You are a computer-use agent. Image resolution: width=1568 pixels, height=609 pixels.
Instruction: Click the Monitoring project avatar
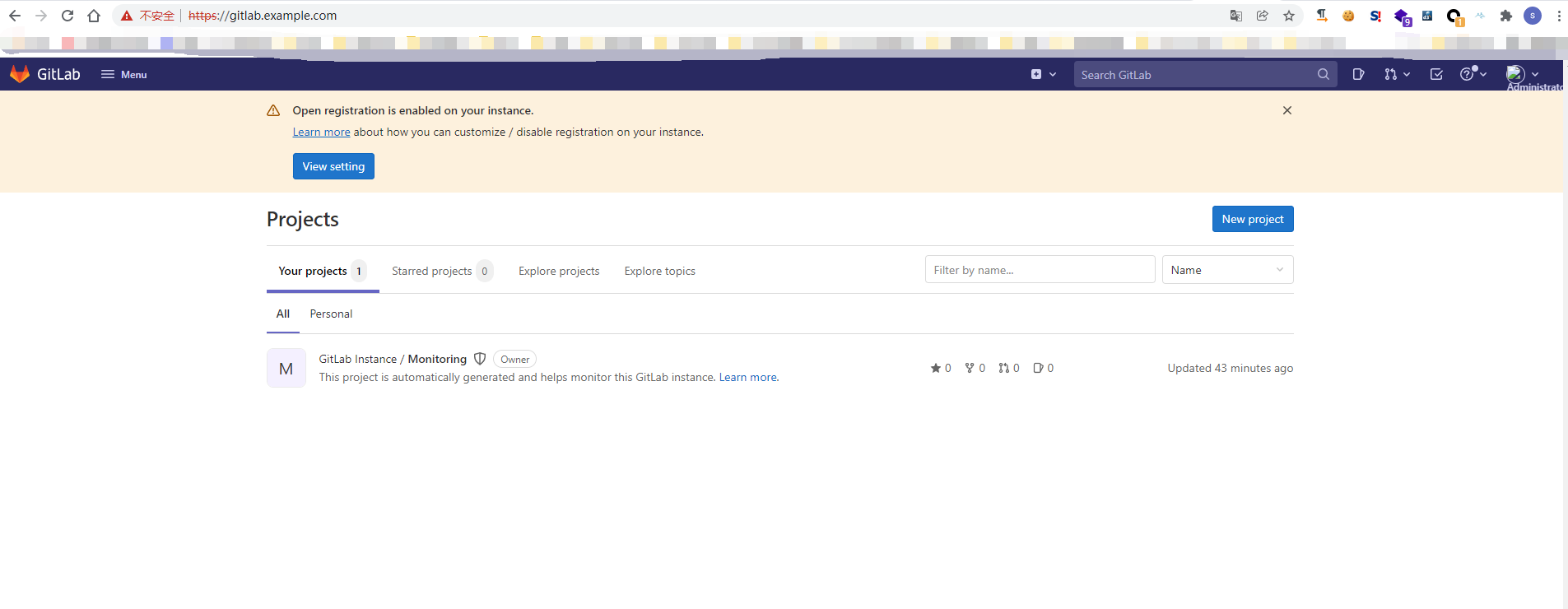[x=286, y=368]
